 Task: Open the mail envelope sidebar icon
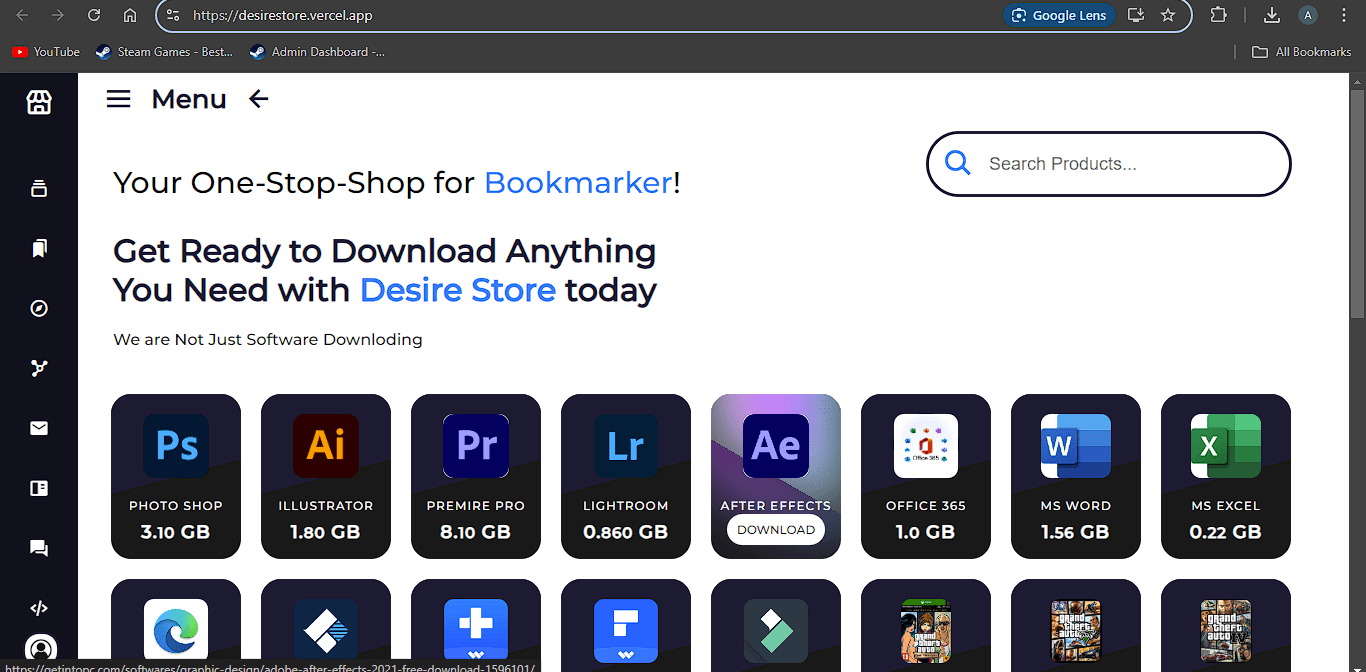click(39, 428)
